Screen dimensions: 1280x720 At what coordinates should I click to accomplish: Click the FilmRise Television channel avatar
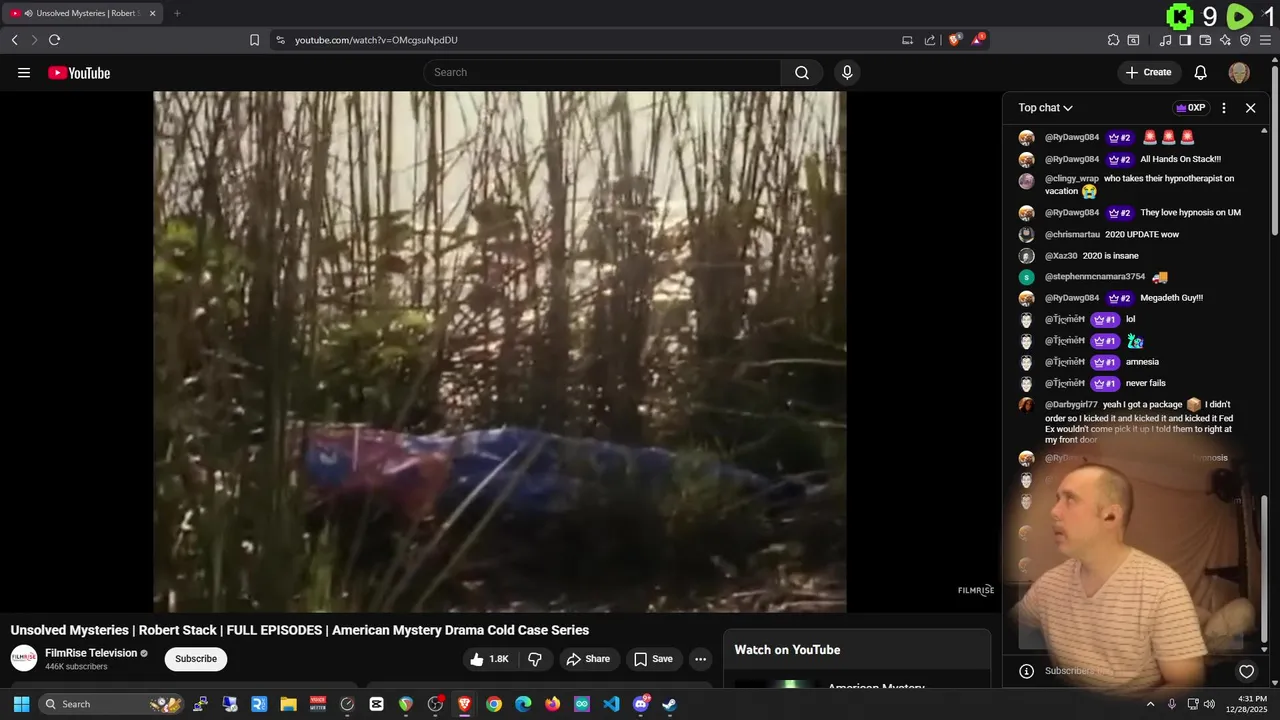(x=24, y=658)
